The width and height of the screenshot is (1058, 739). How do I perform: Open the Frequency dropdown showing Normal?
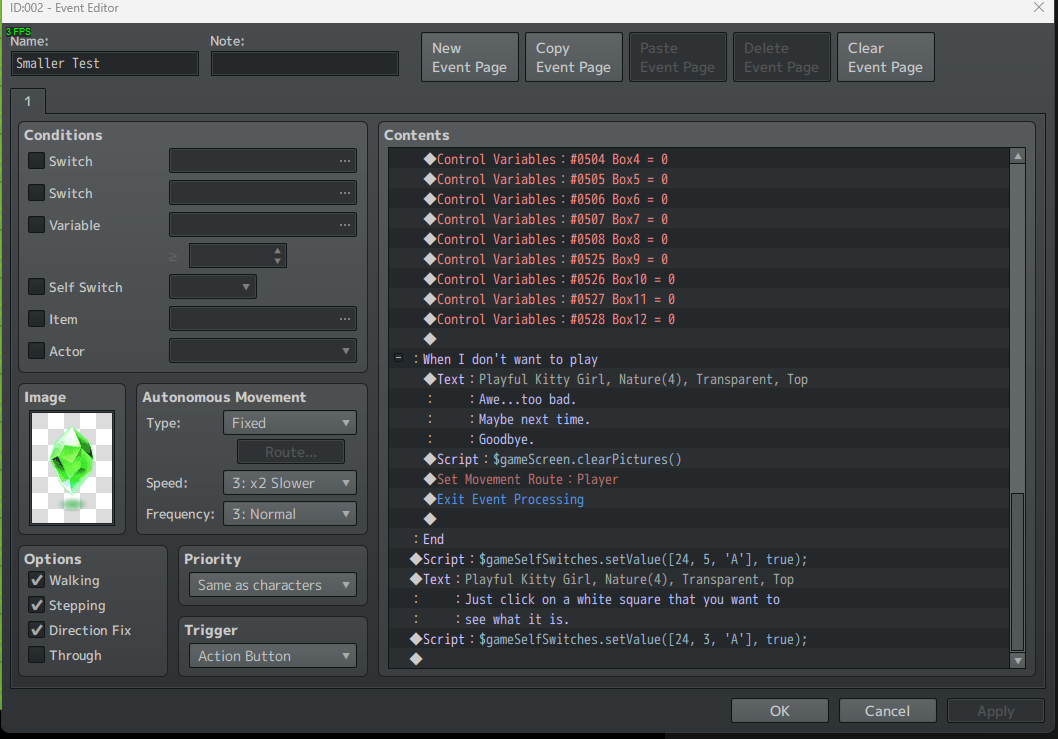coord(289,514)
